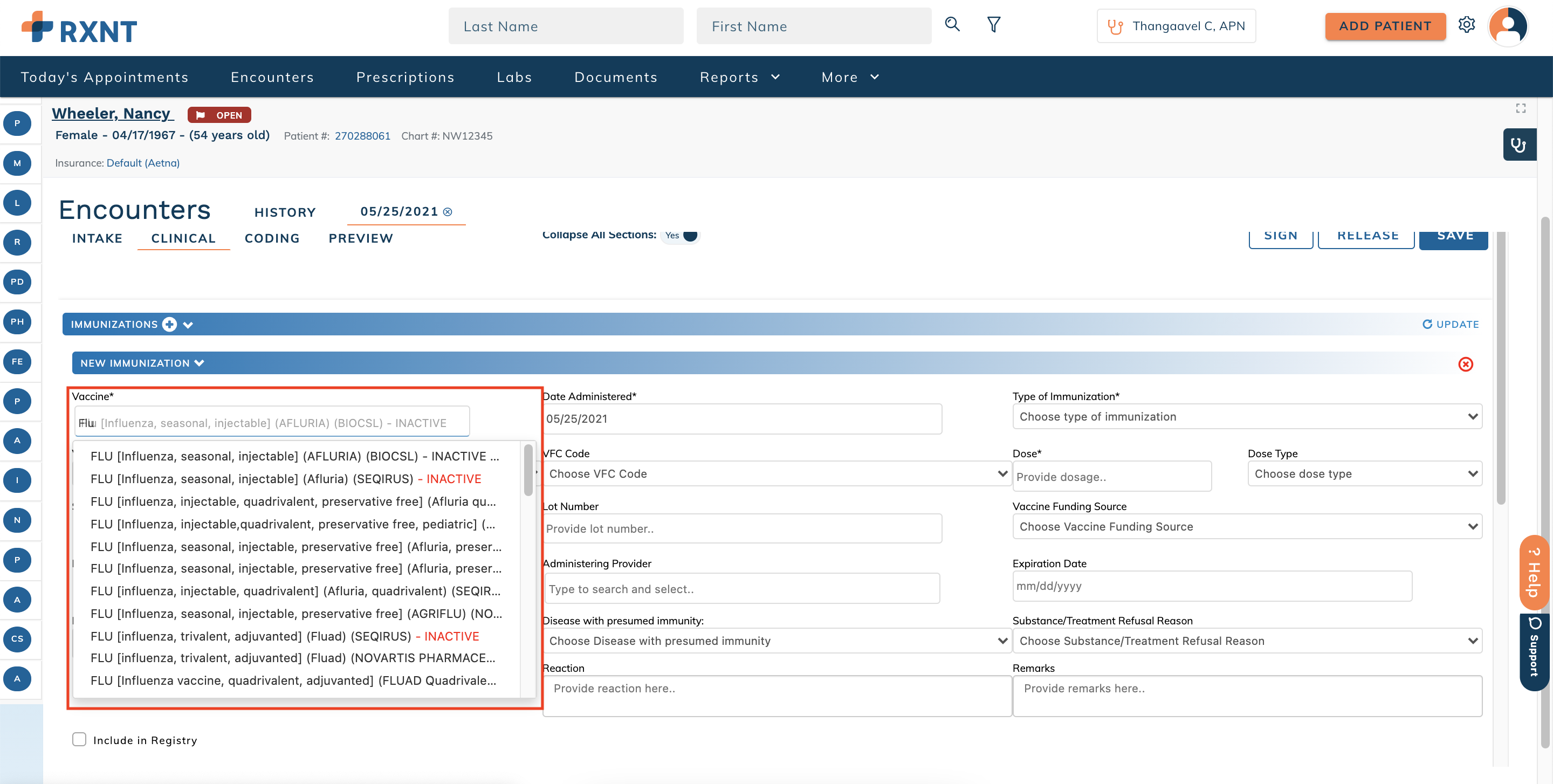Click the red OPEN flag badge
The width and height of the screenshot is (1553, 784).
click(219, 114)
